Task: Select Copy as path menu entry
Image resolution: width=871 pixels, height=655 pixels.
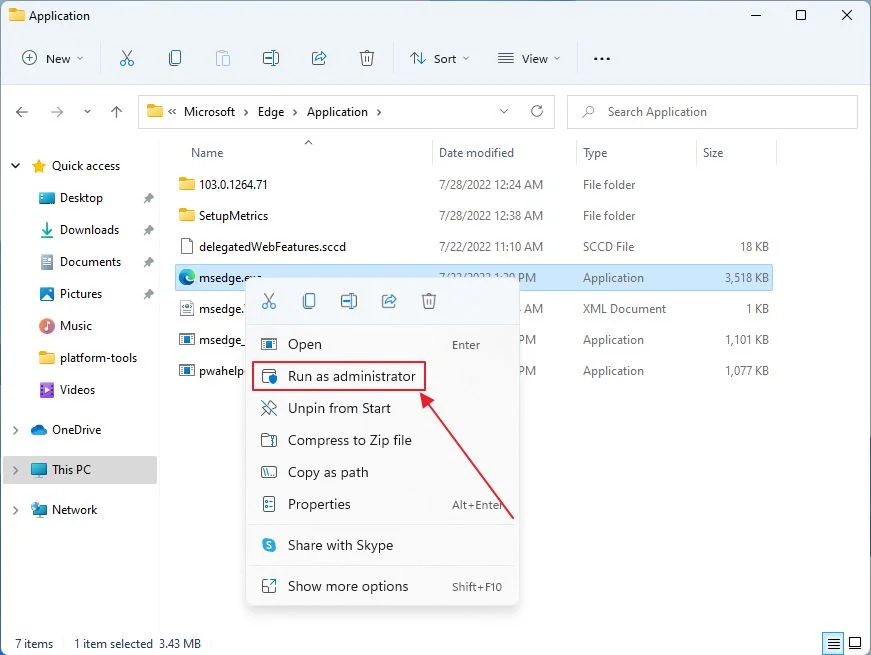Action: (x=328, y=472)
